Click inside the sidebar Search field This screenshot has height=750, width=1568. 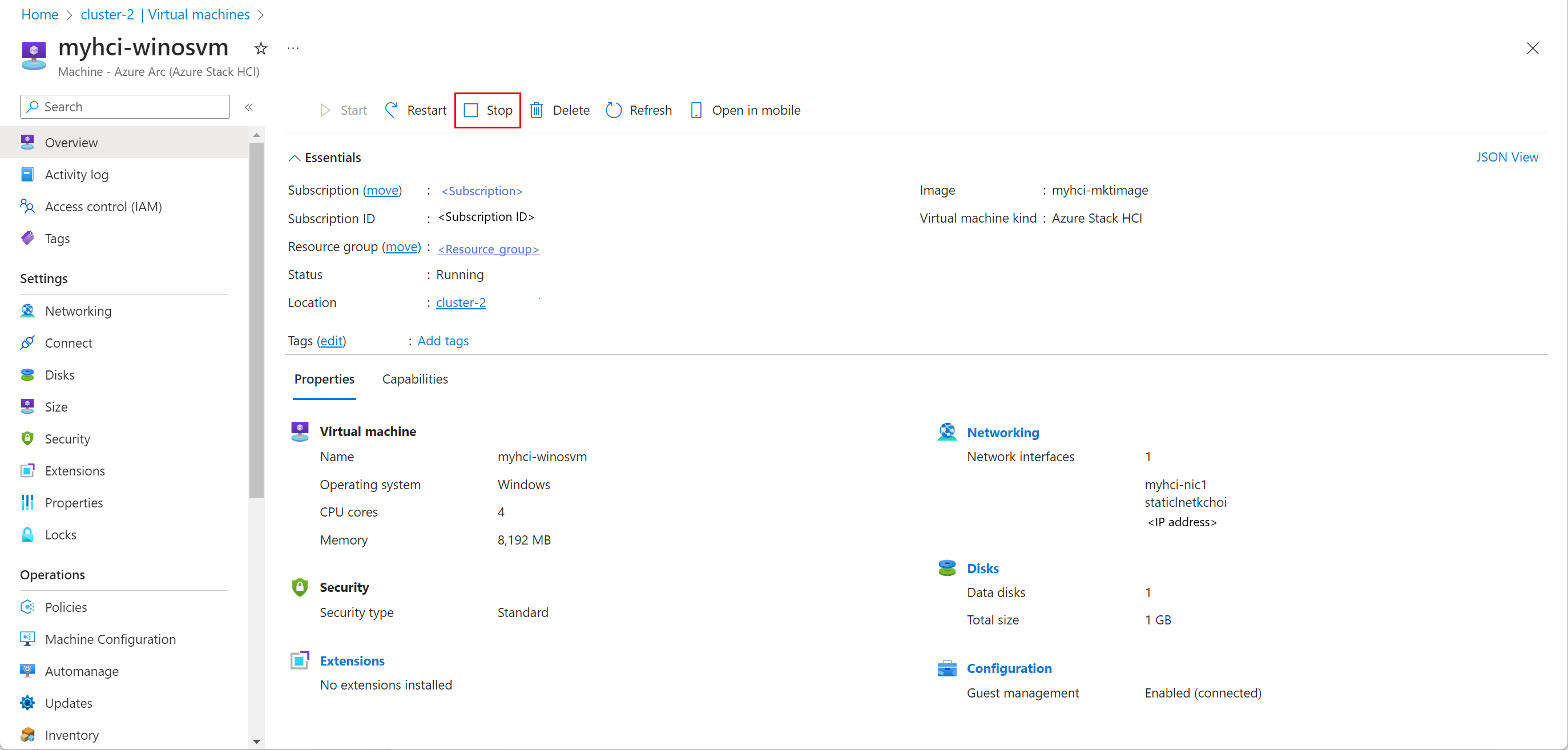coord(125,107)
